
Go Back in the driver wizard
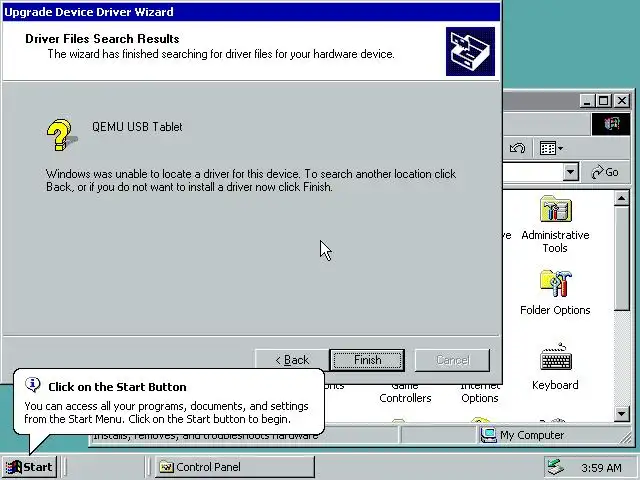click(x=292, y=360)
